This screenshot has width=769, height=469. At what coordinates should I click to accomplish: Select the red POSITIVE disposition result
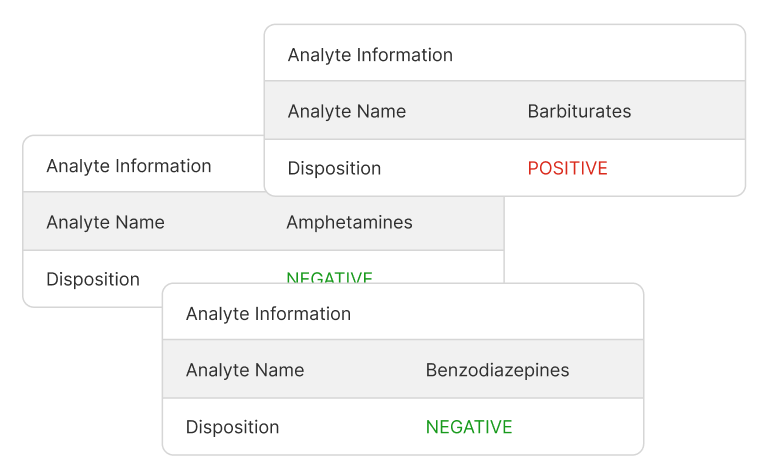point(567,168)
